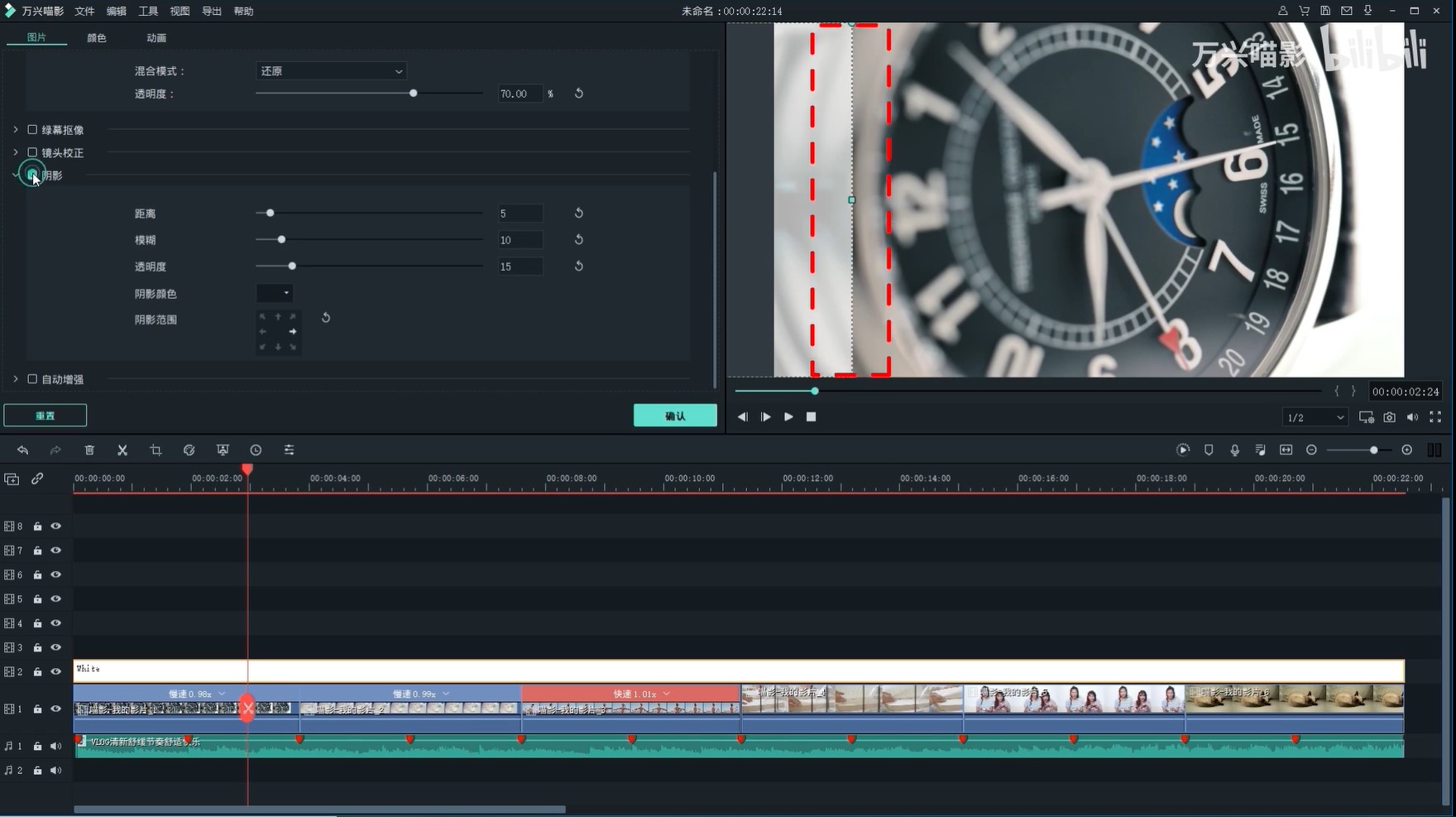Open the 阴影颜色 color dropdown
Image resolution: width=1456 pixels, height=817 pixels.
tap(275, 293)
